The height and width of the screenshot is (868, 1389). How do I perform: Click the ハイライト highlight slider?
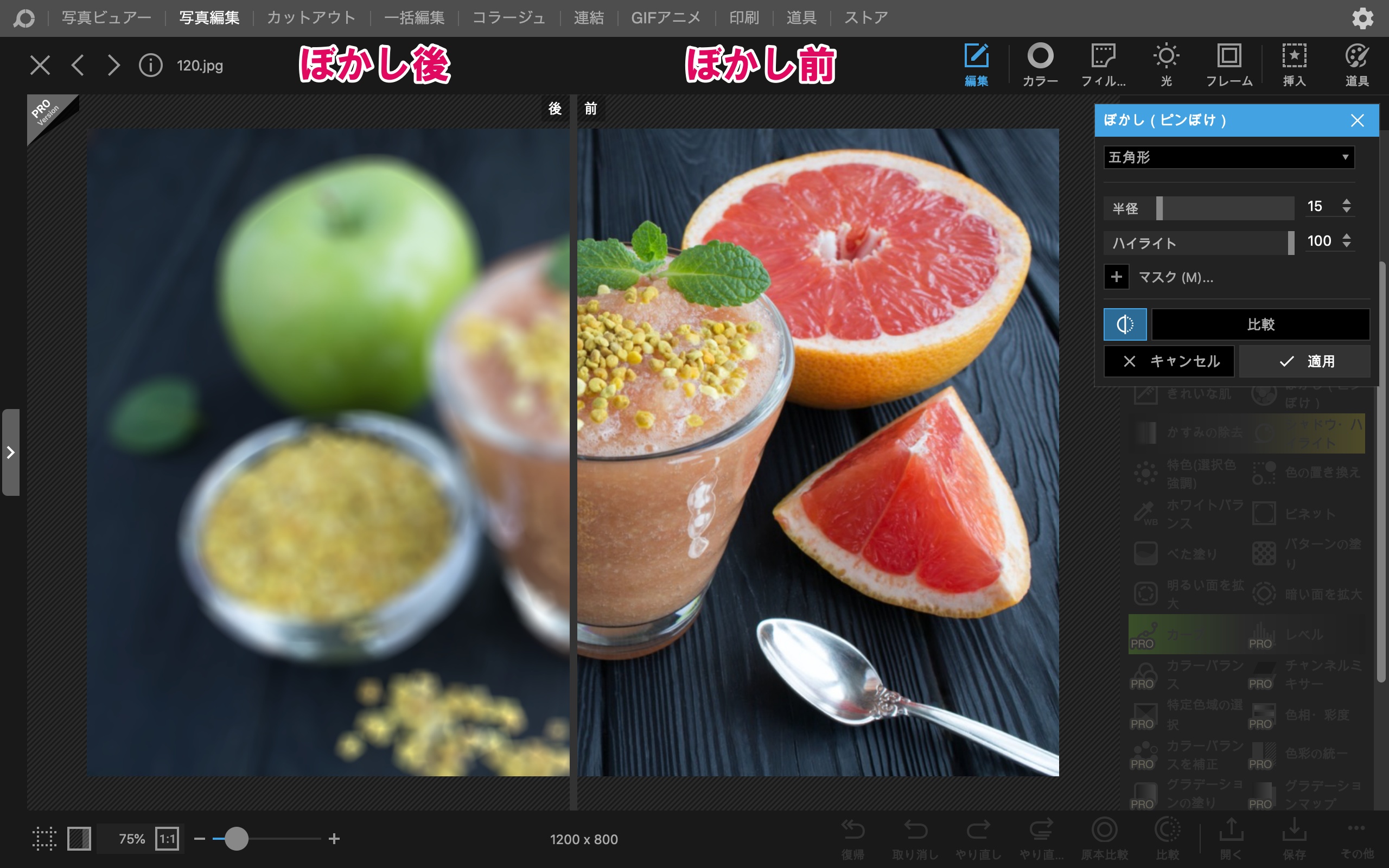tap(1199, 243)
